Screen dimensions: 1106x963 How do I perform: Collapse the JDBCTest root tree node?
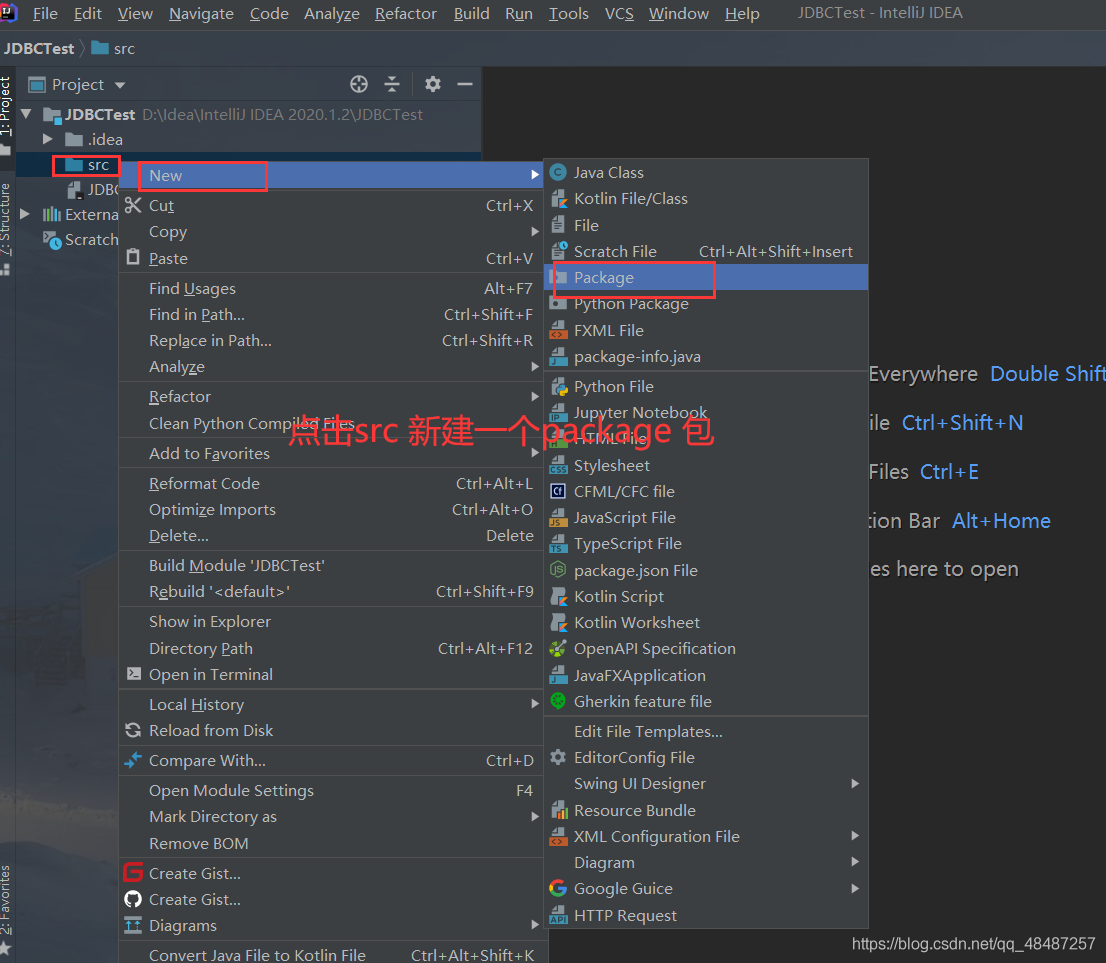tap(27, 114)
